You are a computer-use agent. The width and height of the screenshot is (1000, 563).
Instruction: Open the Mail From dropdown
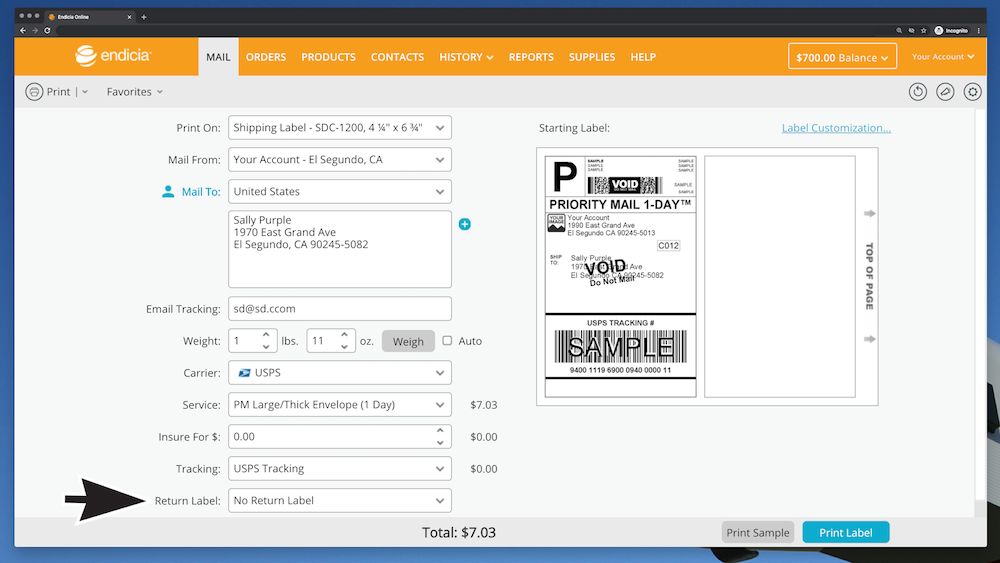tap(340, 159)
